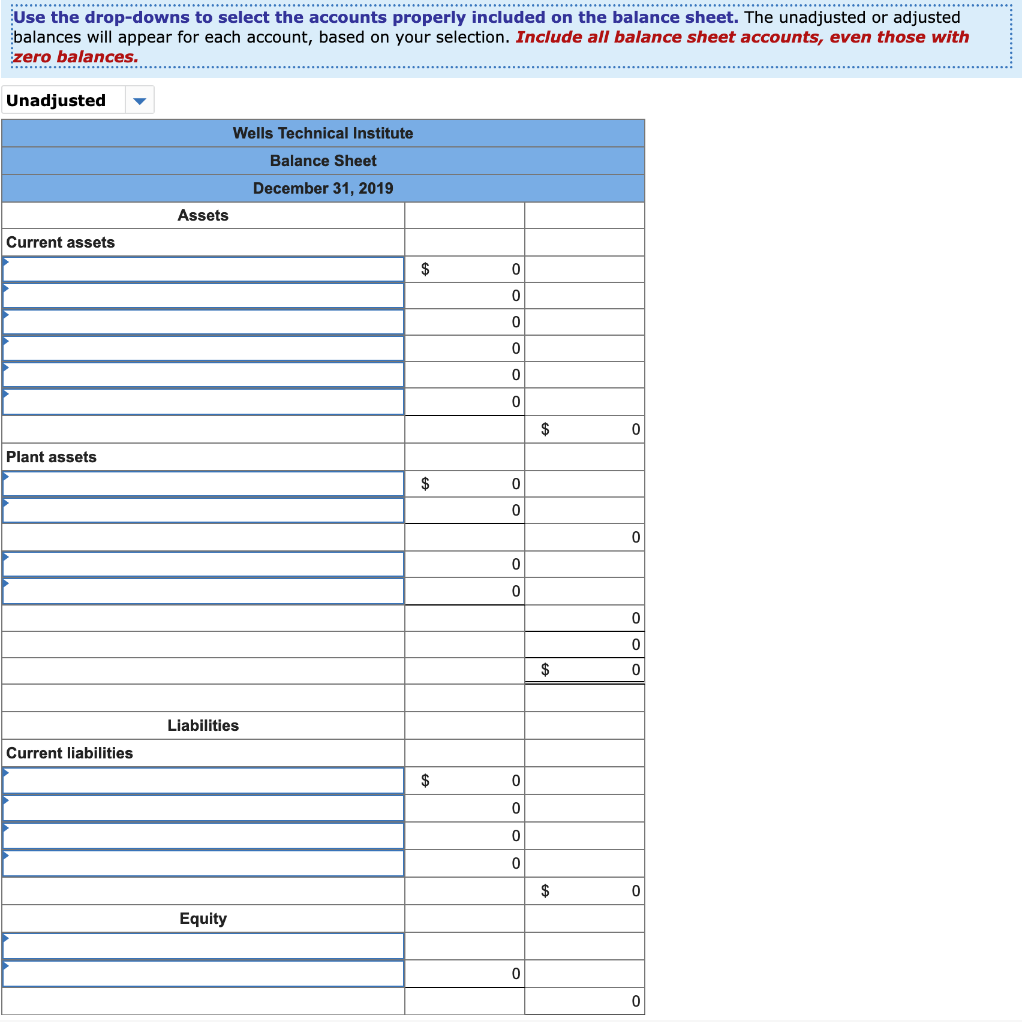Open the second Plant assets account dropdown

pyautogui.click(x=203, y=510)
